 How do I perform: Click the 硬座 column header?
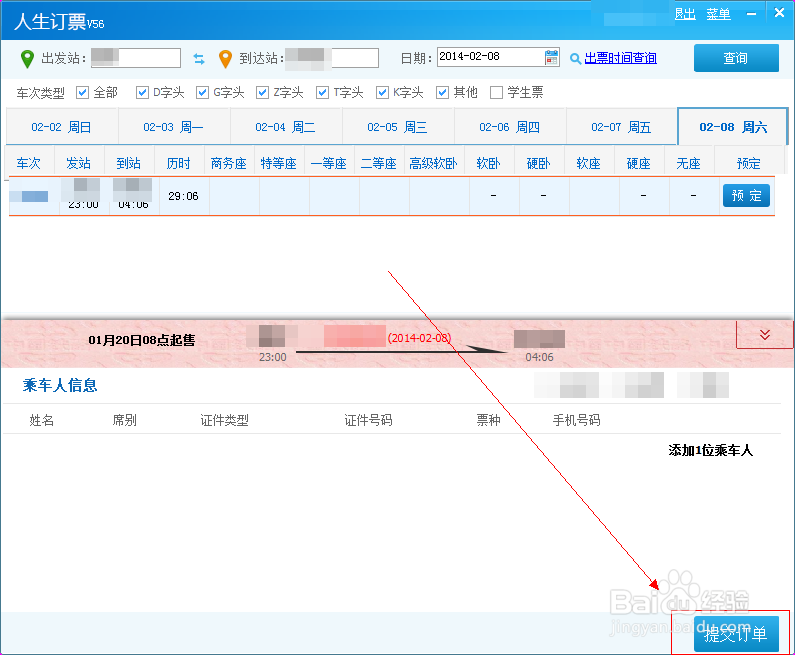[x=639, y=163]
